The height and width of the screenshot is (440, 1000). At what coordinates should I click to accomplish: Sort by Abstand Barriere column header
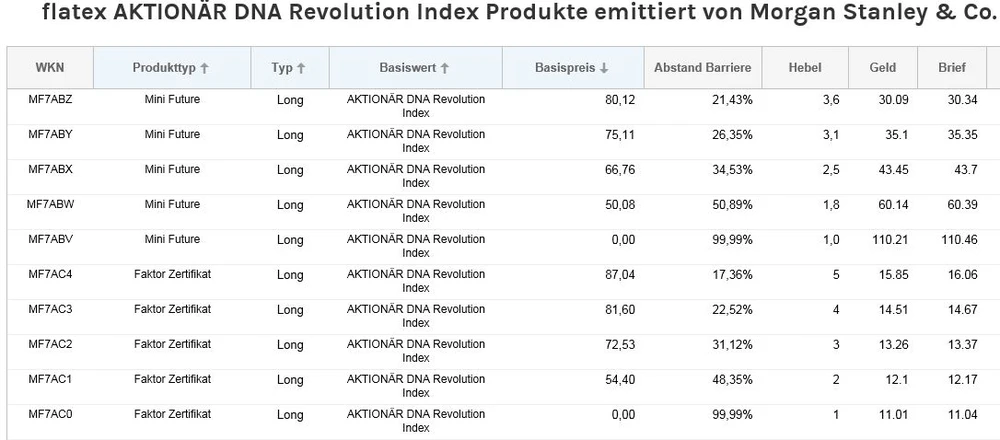[702, 68]
